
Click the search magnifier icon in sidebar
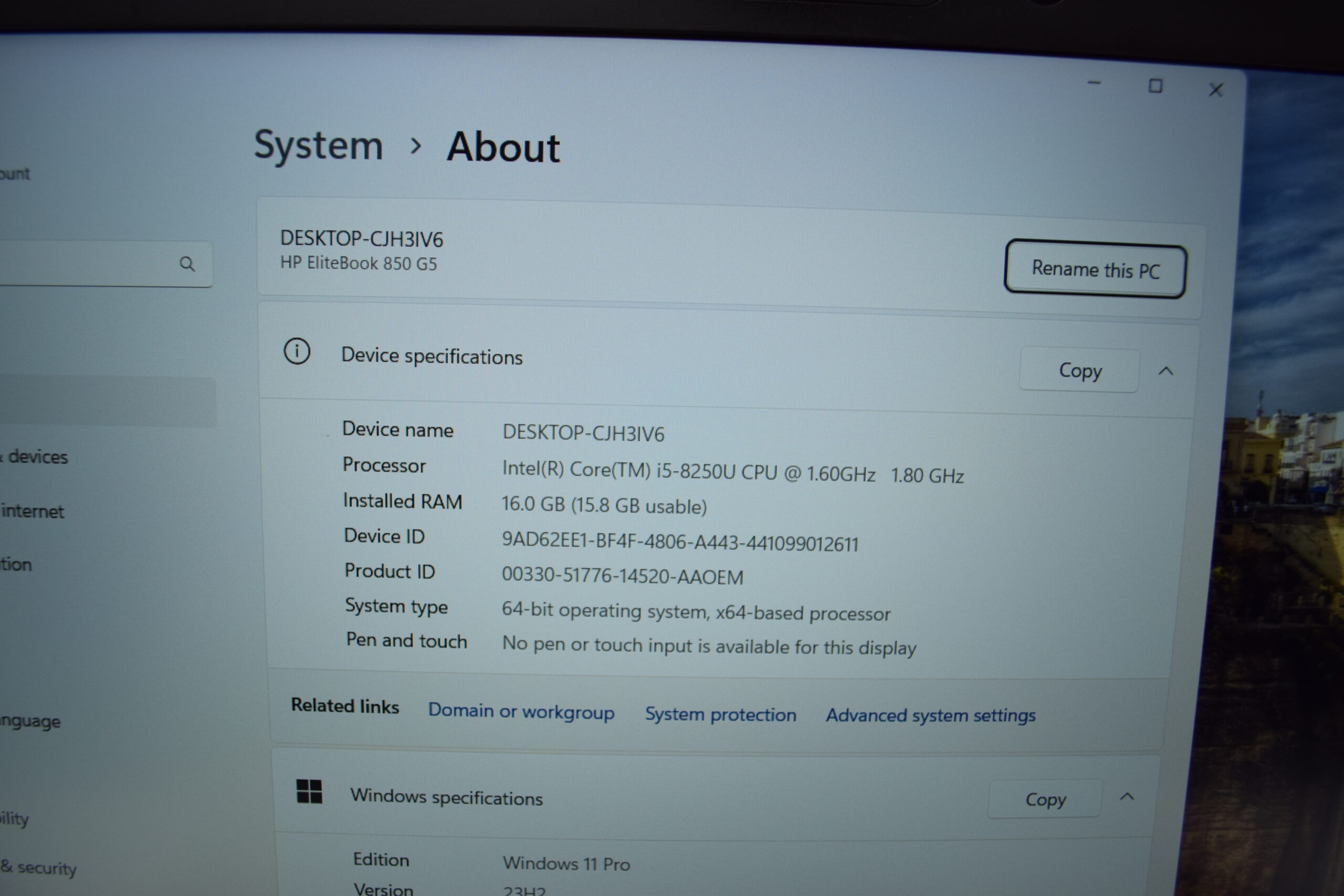tap(187, 263)
